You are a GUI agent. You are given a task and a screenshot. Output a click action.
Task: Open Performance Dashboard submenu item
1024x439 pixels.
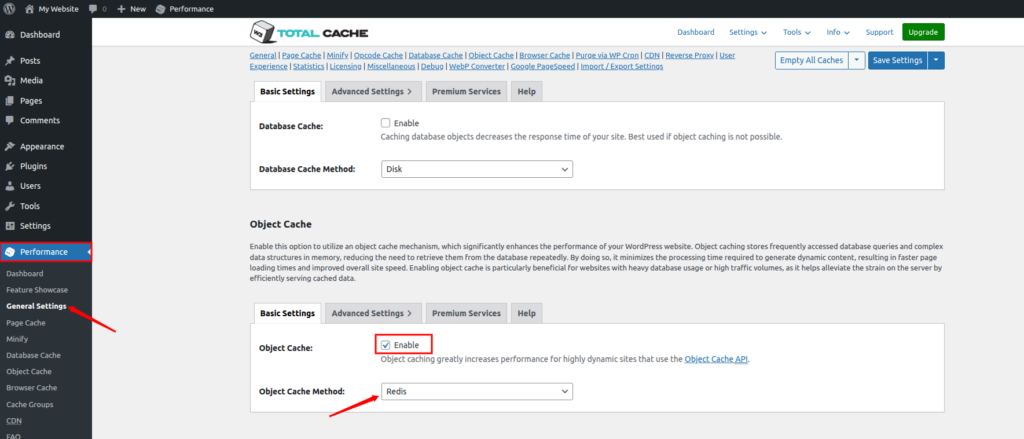(x=25, y=273)
